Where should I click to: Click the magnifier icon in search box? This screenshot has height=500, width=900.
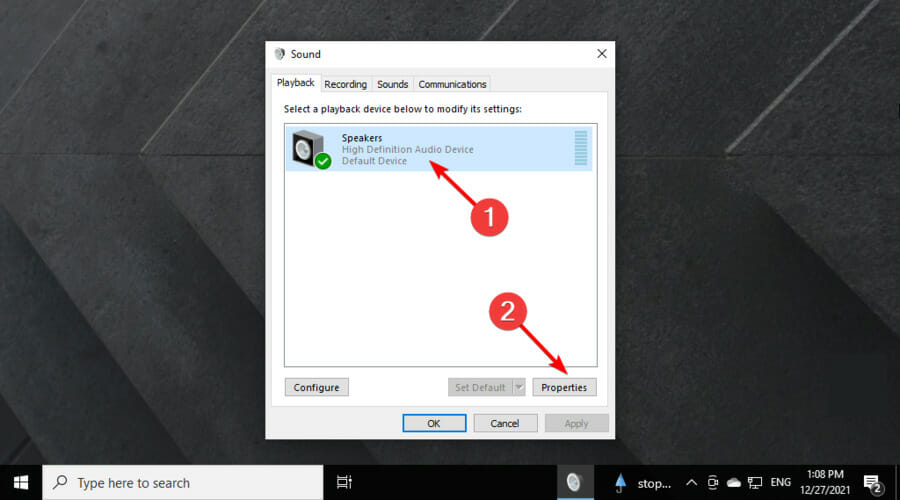60,482
